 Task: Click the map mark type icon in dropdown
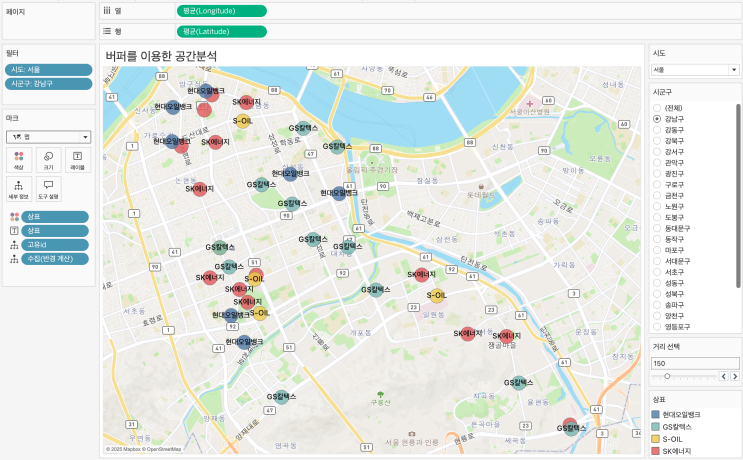point(17,137)
